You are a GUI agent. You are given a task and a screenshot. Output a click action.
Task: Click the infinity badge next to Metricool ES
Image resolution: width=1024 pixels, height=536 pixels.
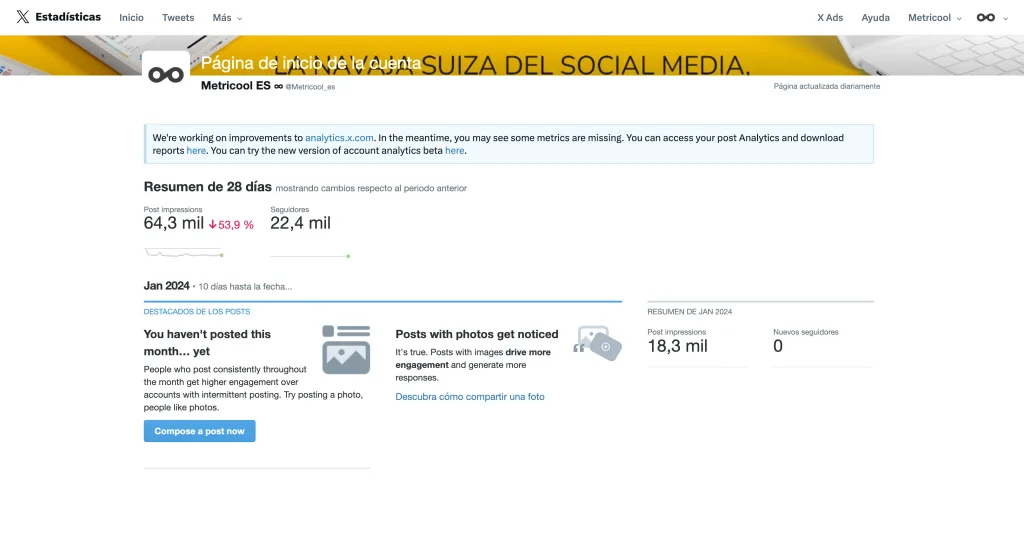click(x=278, y=86)
